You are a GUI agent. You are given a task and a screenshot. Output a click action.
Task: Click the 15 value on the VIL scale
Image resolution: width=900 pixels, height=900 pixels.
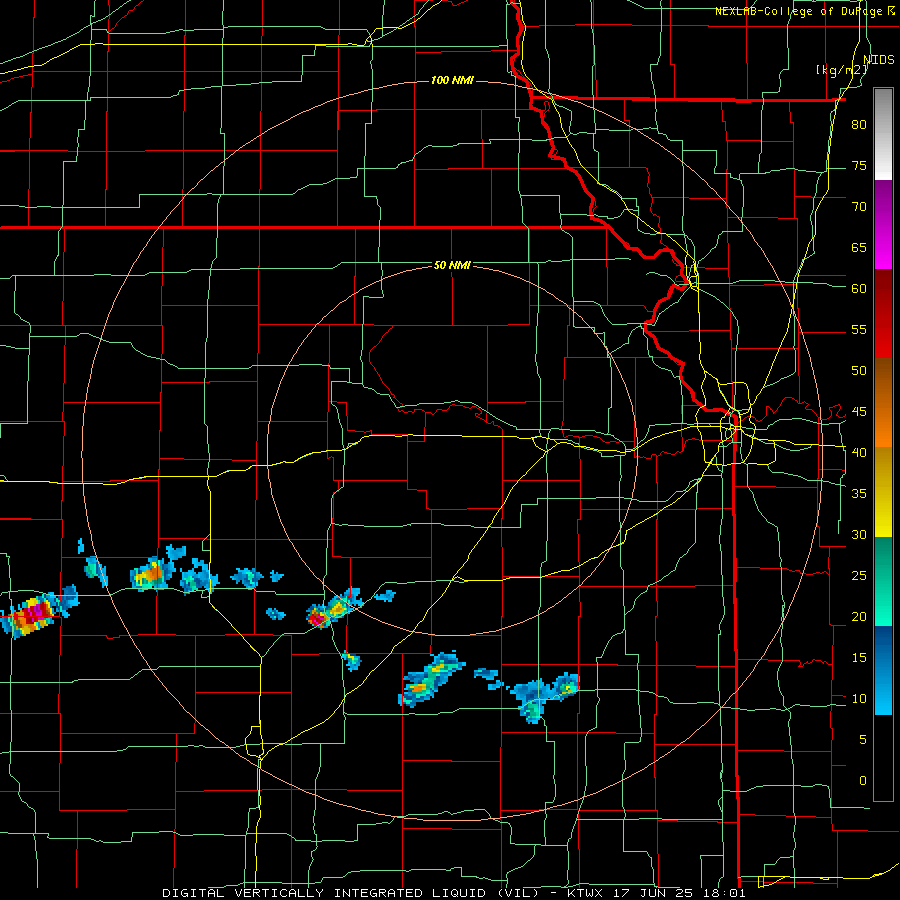click(859, 658)
